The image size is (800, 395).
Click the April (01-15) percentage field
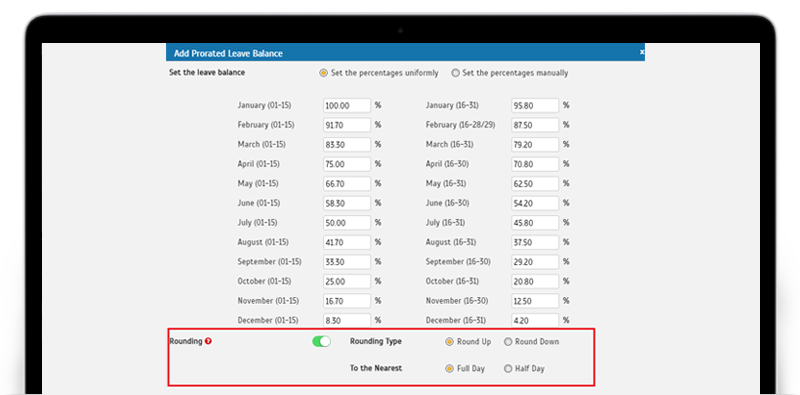coord(347,164)
